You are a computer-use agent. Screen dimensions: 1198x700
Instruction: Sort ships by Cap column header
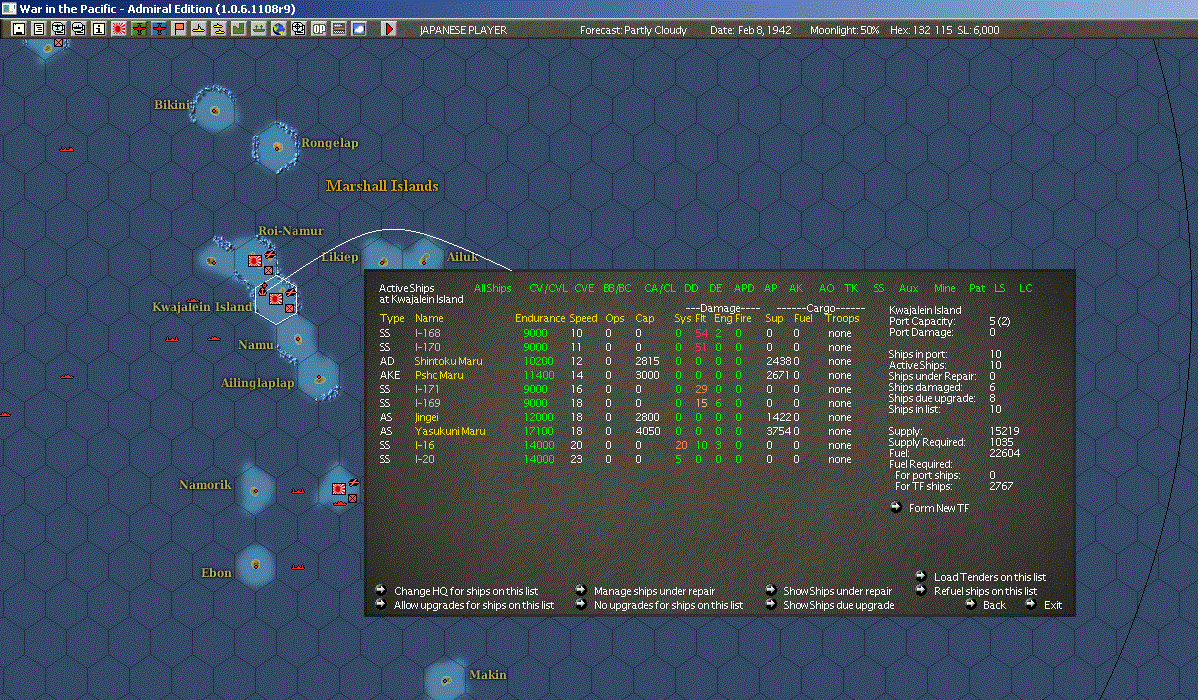coord(645,318)
